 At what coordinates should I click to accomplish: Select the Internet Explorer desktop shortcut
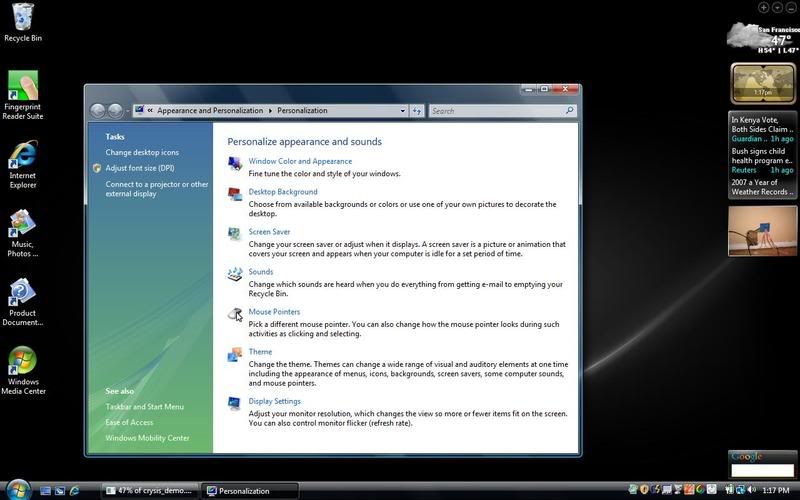click(x=22, y=164)
